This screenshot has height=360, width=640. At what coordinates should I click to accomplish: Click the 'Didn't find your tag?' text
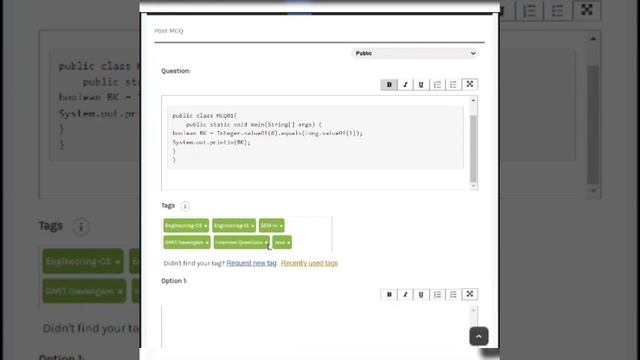click(194, 263)
